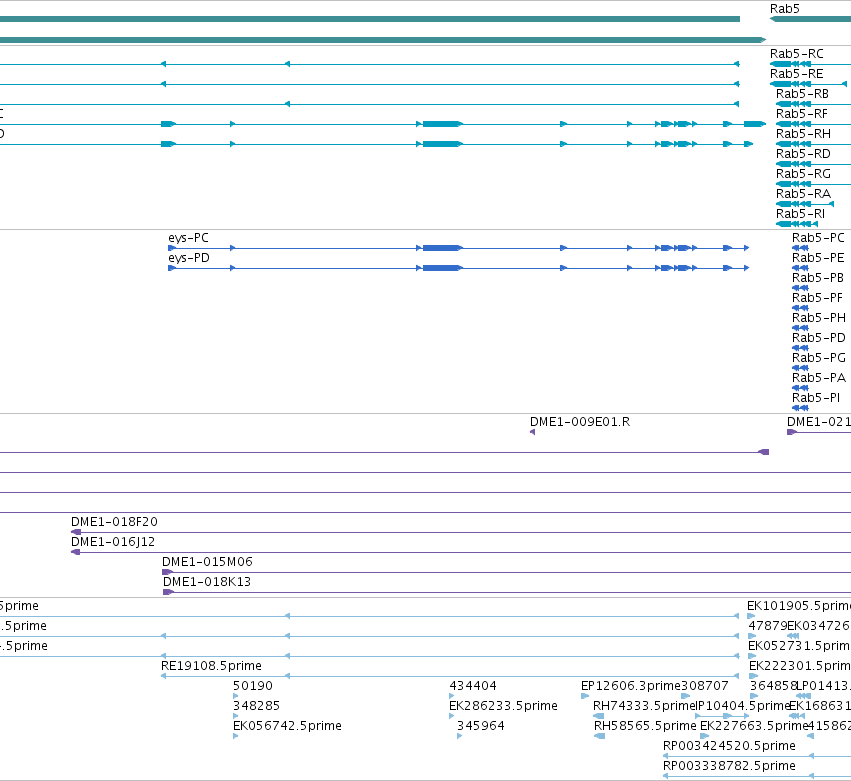Select the Rab5-PE protein label
This screenshot has width=851, height=781.
[818, 258]
